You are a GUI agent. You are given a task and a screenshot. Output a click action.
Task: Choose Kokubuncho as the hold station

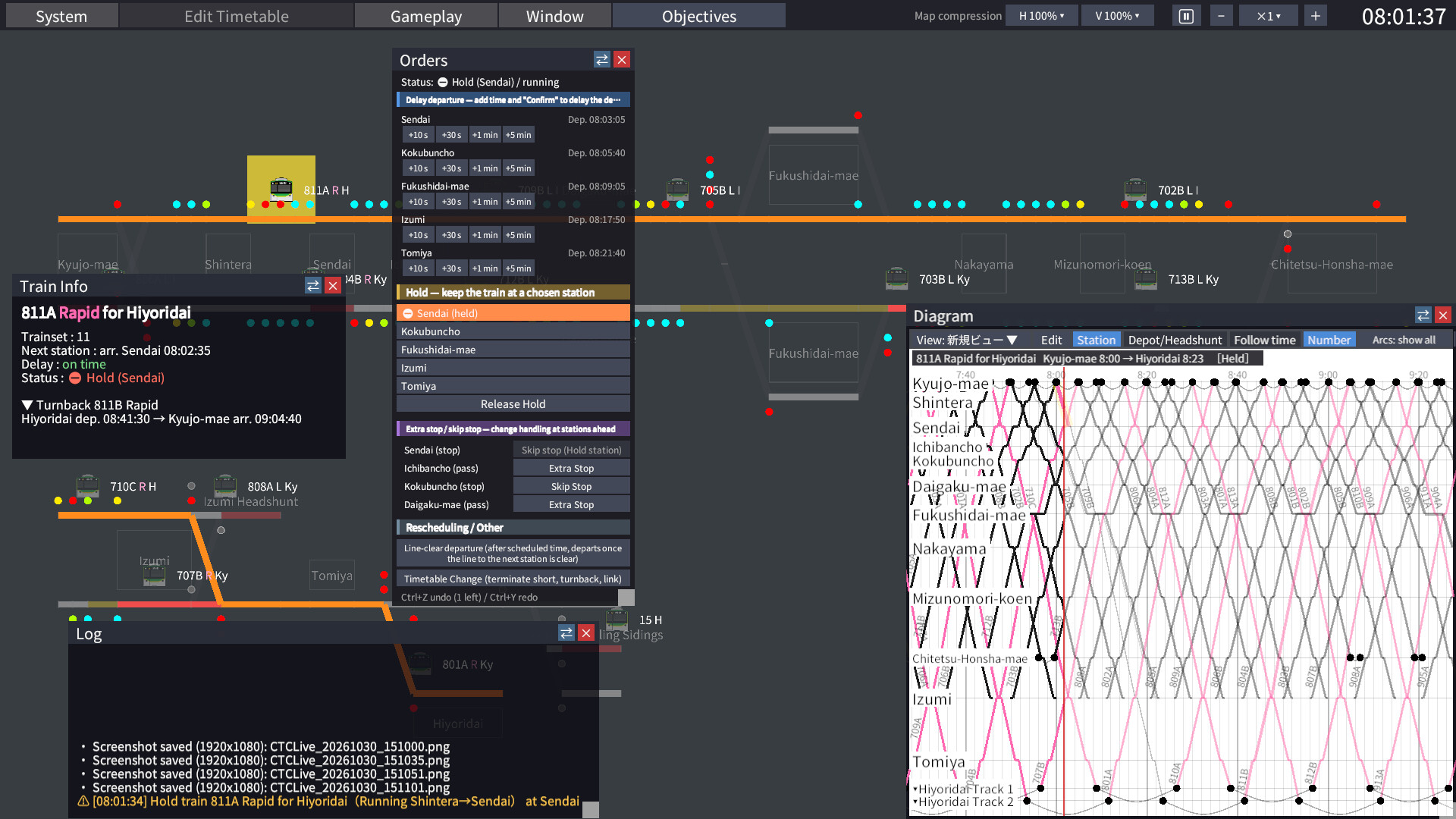513,331
